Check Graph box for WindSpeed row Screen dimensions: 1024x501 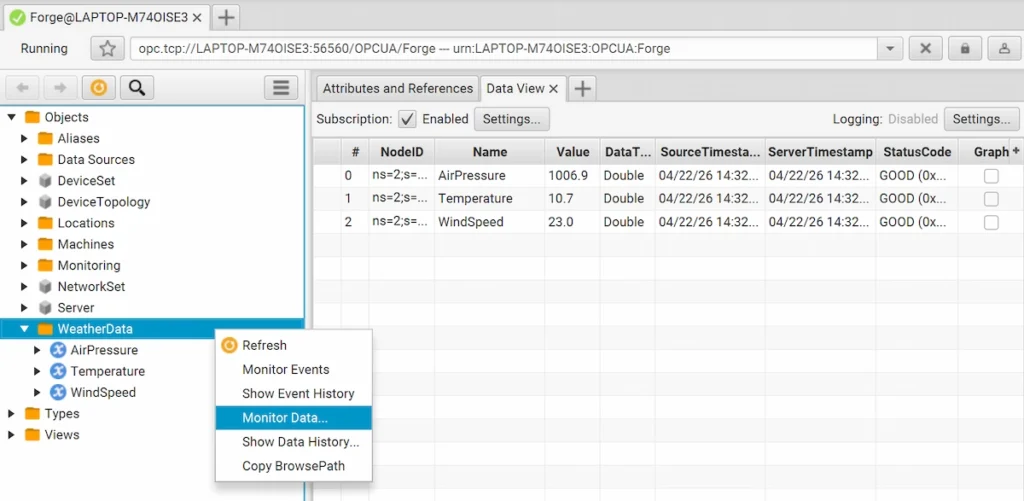tap(991, 222)
